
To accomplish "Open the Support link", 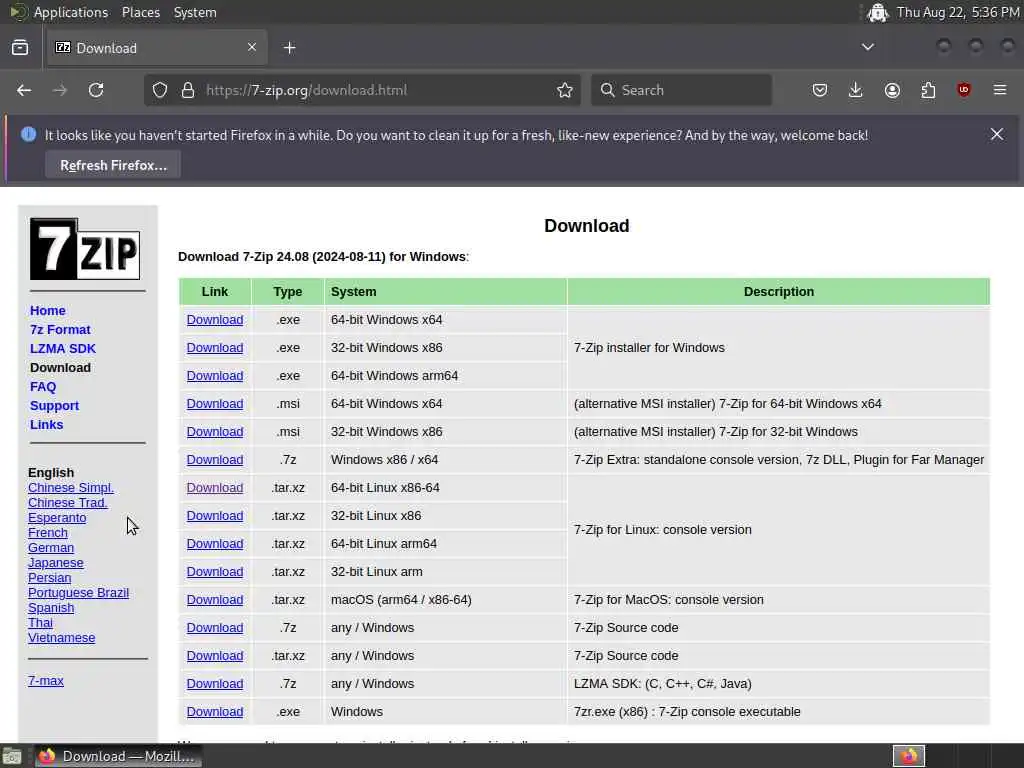I will coord(54,406).
